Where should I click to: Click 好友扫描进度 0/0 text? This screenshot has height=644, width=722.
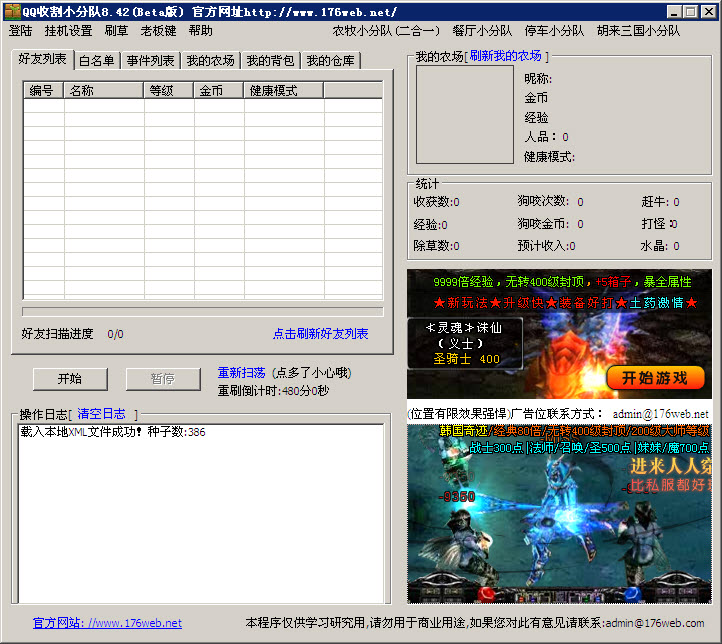(x=72, y=334)
